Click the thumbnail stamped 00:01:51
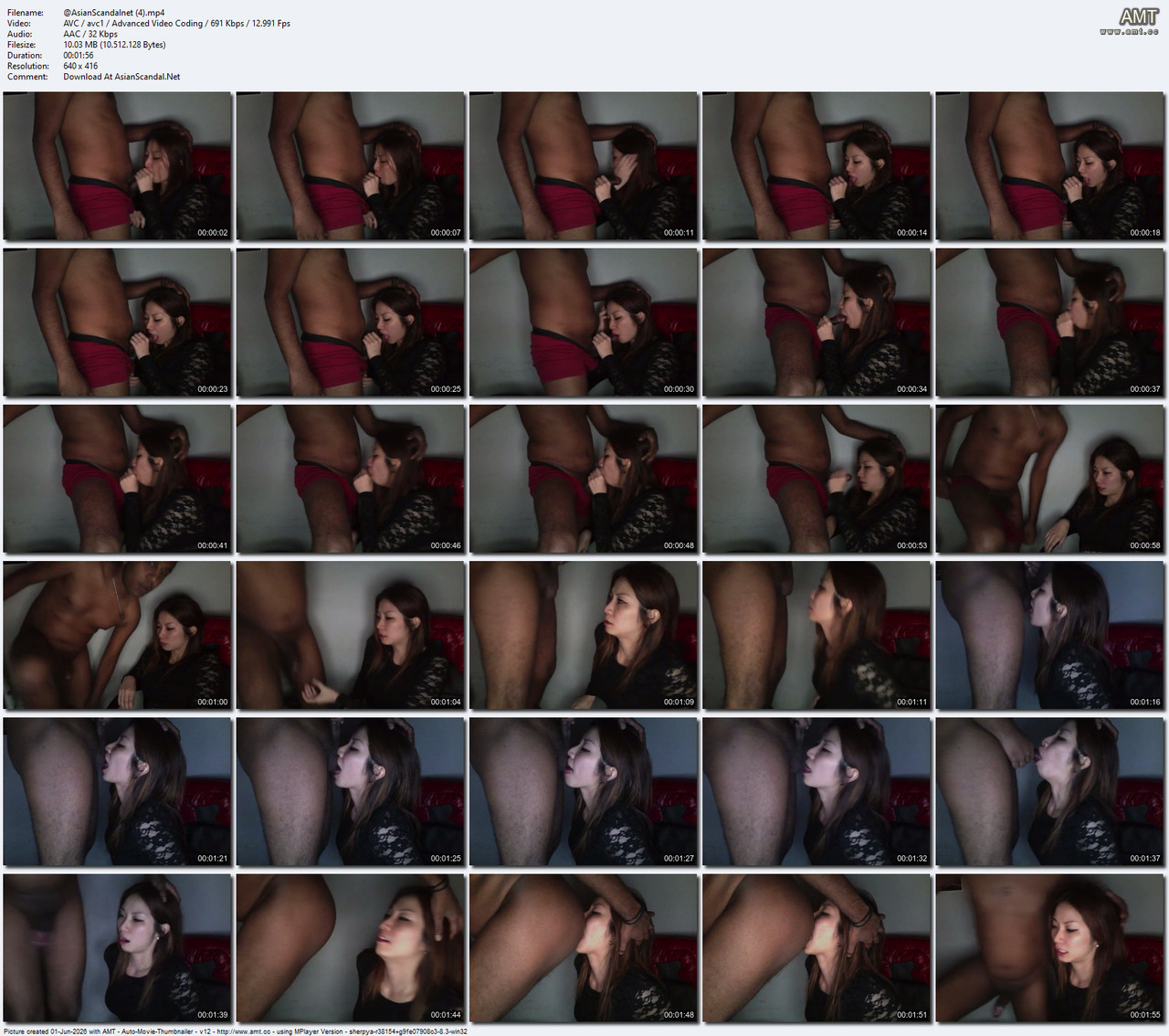The width and height of the screenshot is (1169, 1036). [817, 948]
